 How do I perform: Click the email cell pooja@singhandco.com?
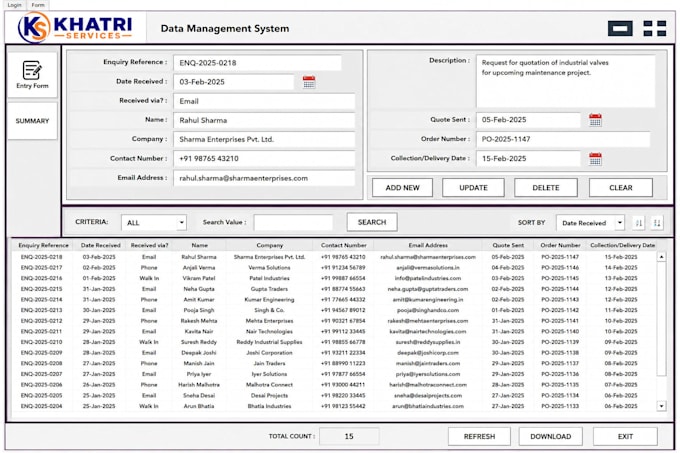pos(428,310)
